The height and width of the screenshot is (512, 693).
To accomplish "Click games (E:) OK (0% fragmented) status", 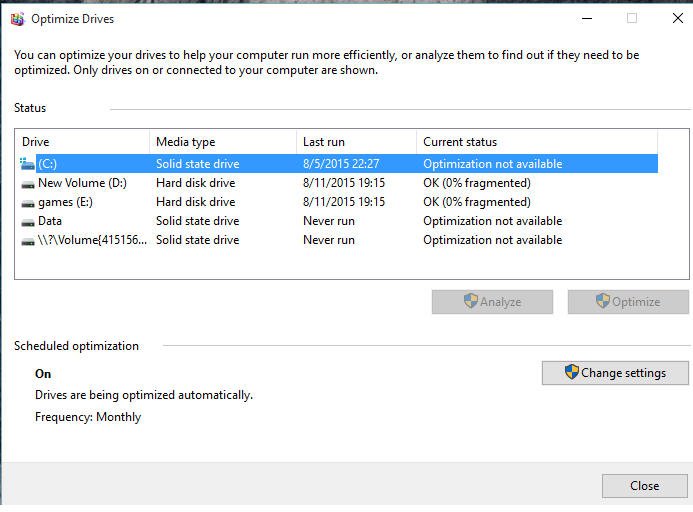I will pyautogui.click(x=476, y=202).
